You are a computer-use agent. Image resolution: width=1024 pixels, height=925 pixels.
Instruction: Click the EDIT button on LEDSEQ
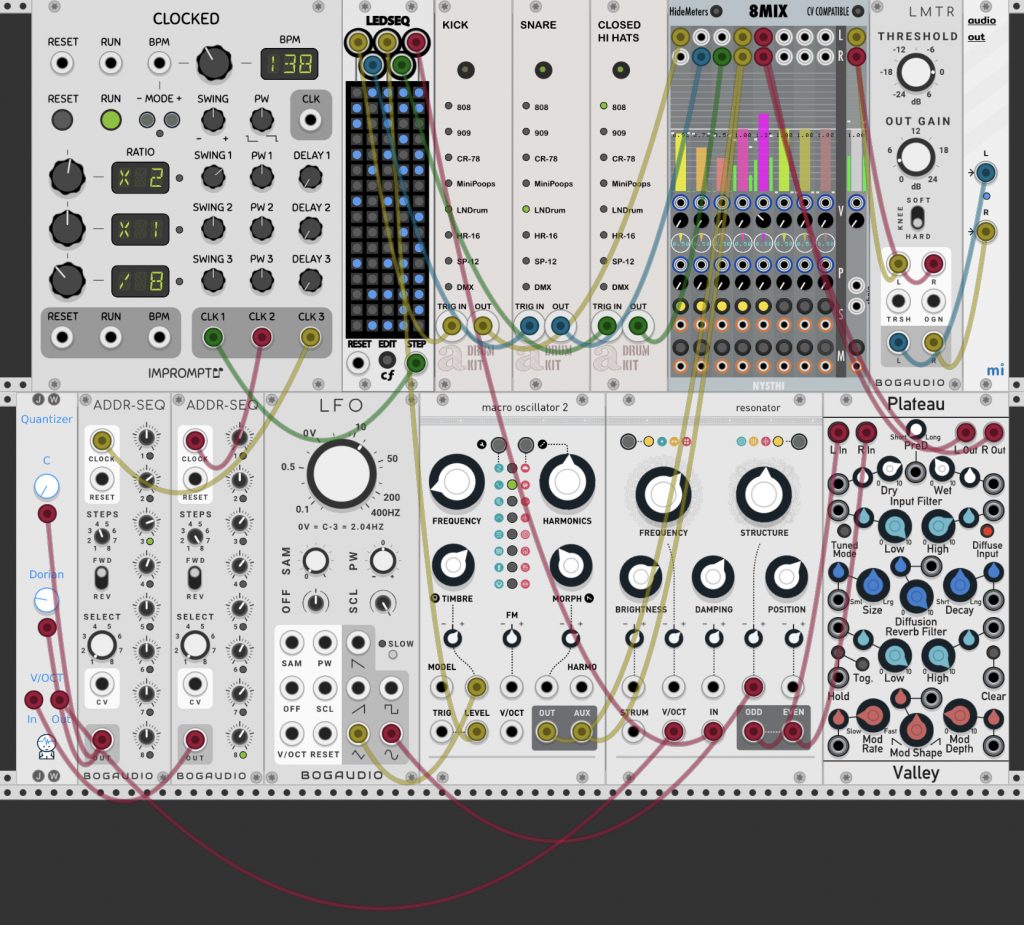pyautogui.click(x=387, y=361)
